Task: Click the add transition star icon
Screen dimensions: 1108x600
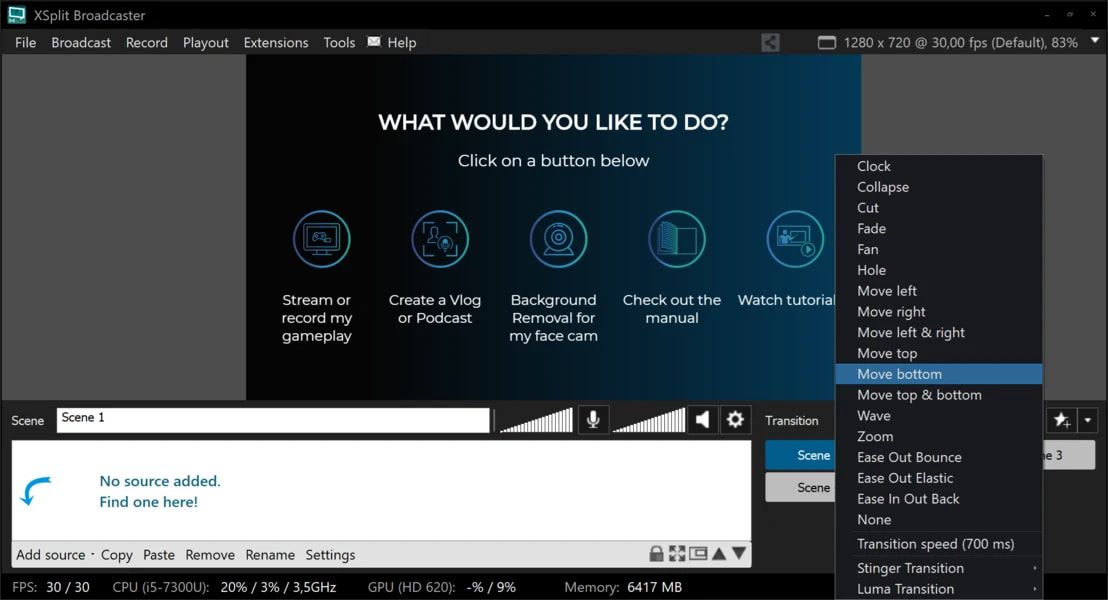Action: (x=1061, y=420)
